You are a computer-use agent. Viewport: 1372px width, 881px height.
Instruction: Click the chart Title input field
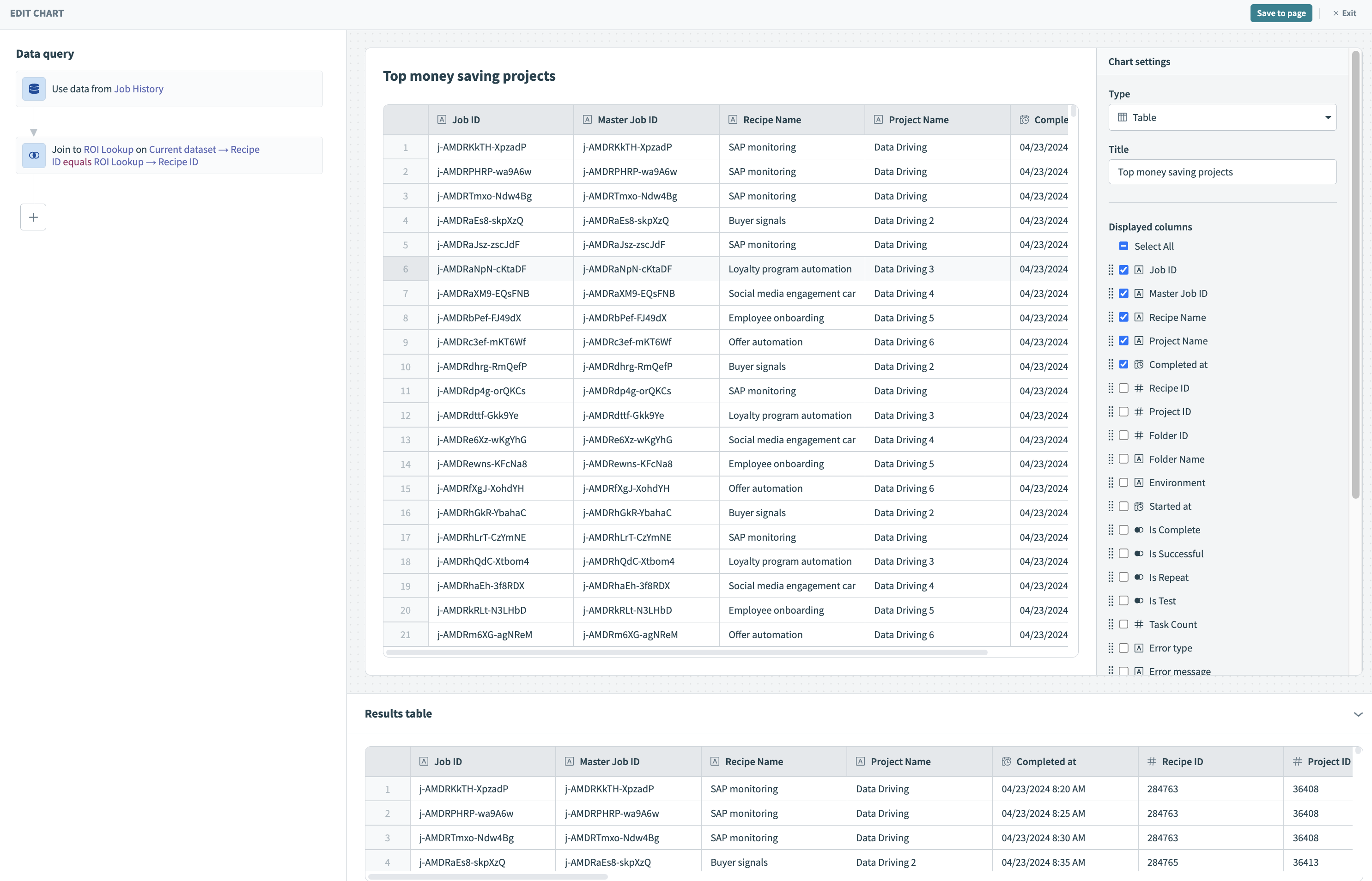1222,172
